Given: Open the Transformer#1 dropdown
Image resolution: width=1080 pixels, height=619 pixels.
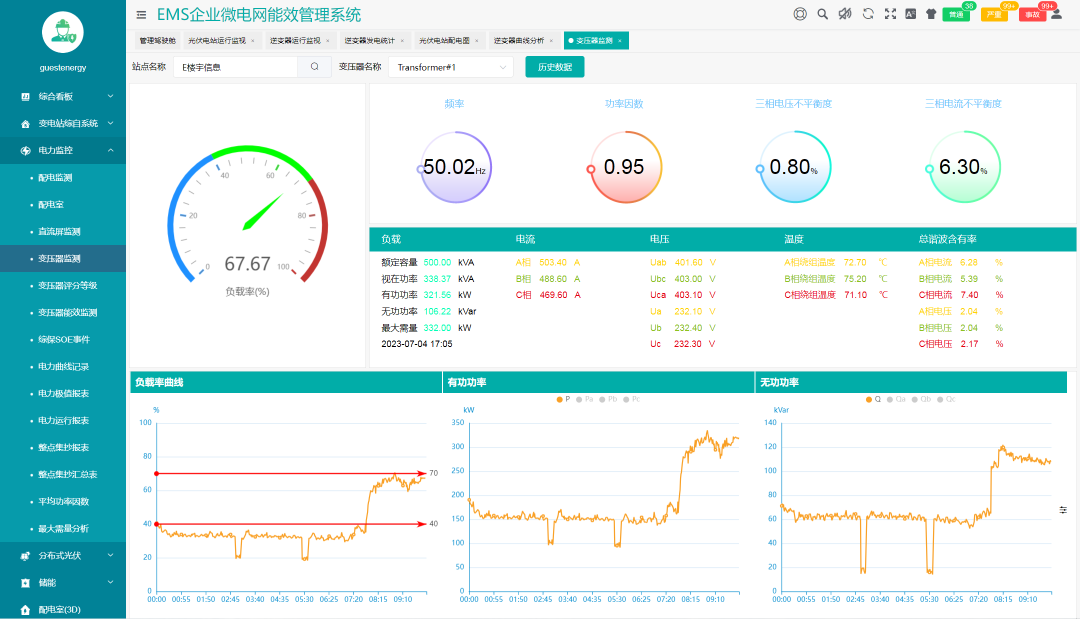Looking at the screenshot, I should click(x=450, y=67).
